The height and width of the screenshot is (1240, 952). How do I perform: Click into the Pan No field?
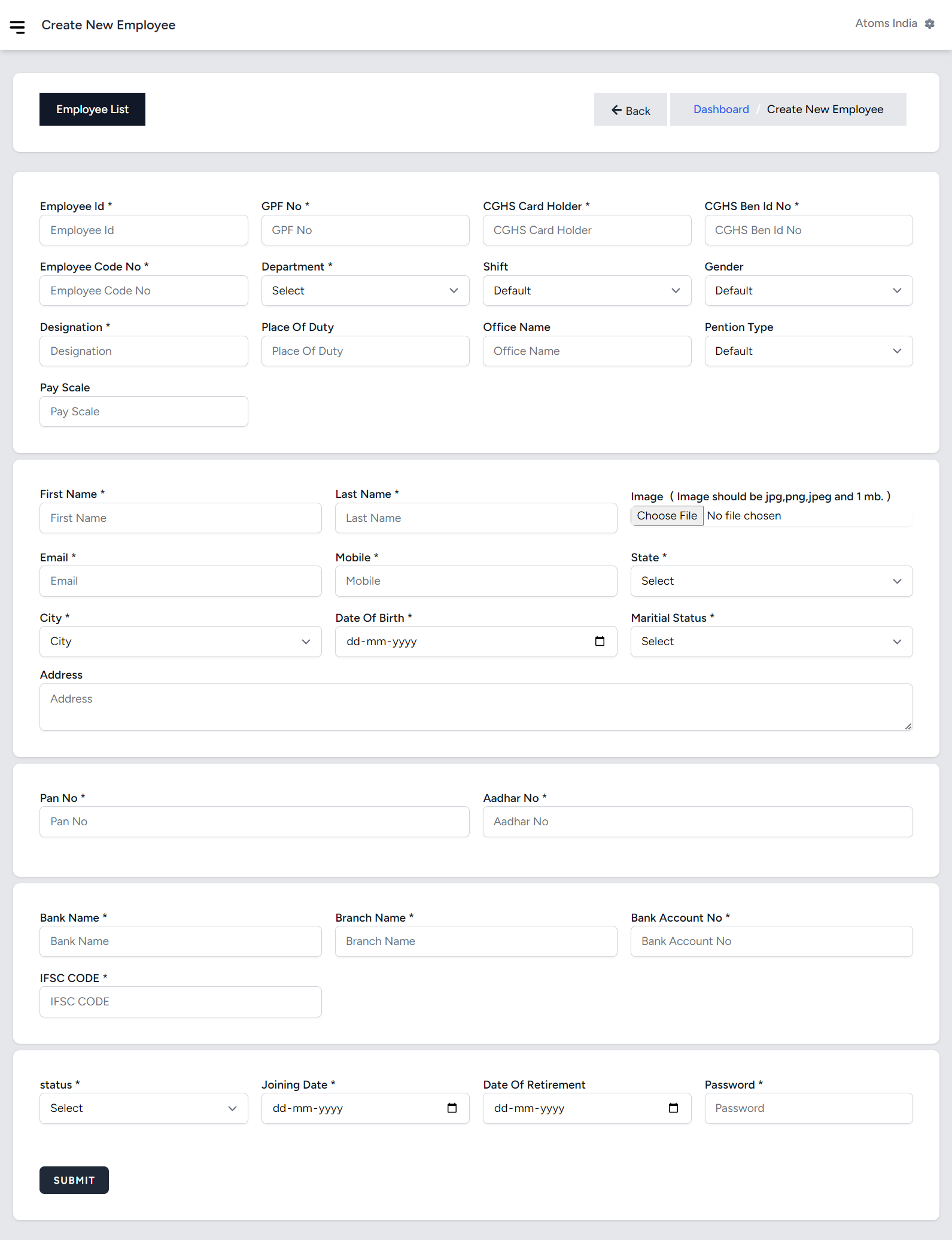[254, 822]
